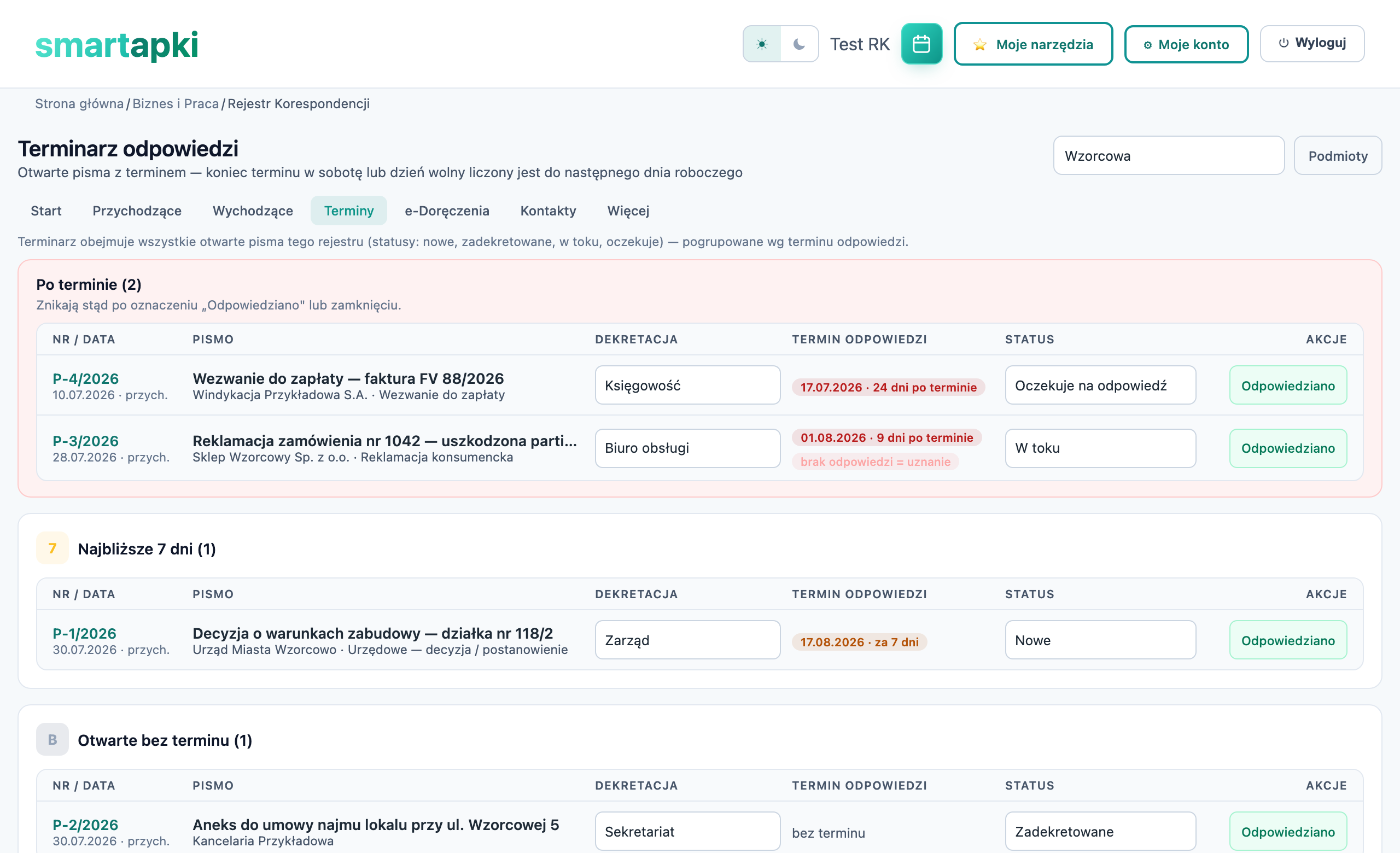Open status dropdown Zadekretowane
Image resolution: width=1400 pixels, height=853 pixels.
pos(1100,831)
